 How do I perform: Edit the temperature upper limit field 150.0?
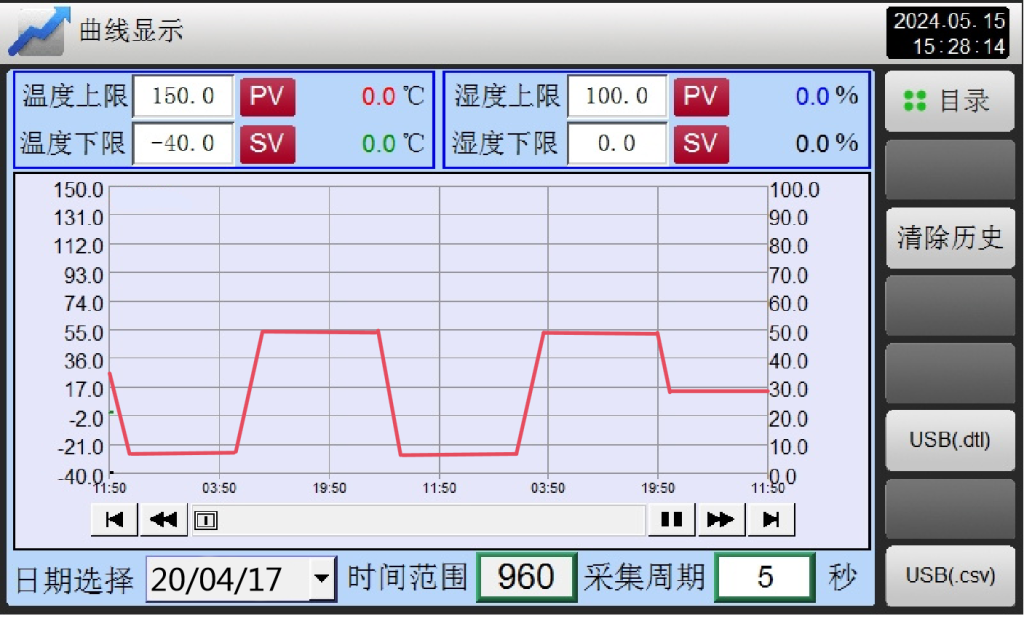tap(183, 96)
